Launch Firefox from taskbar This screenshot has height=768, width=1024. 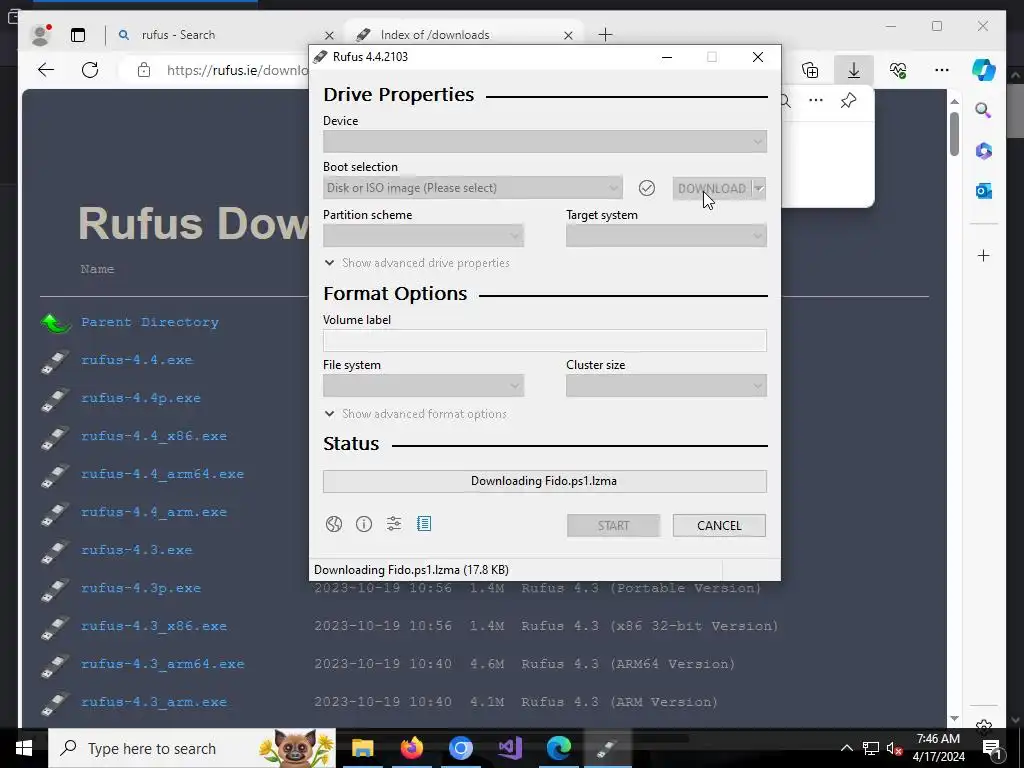click(411, 748)
